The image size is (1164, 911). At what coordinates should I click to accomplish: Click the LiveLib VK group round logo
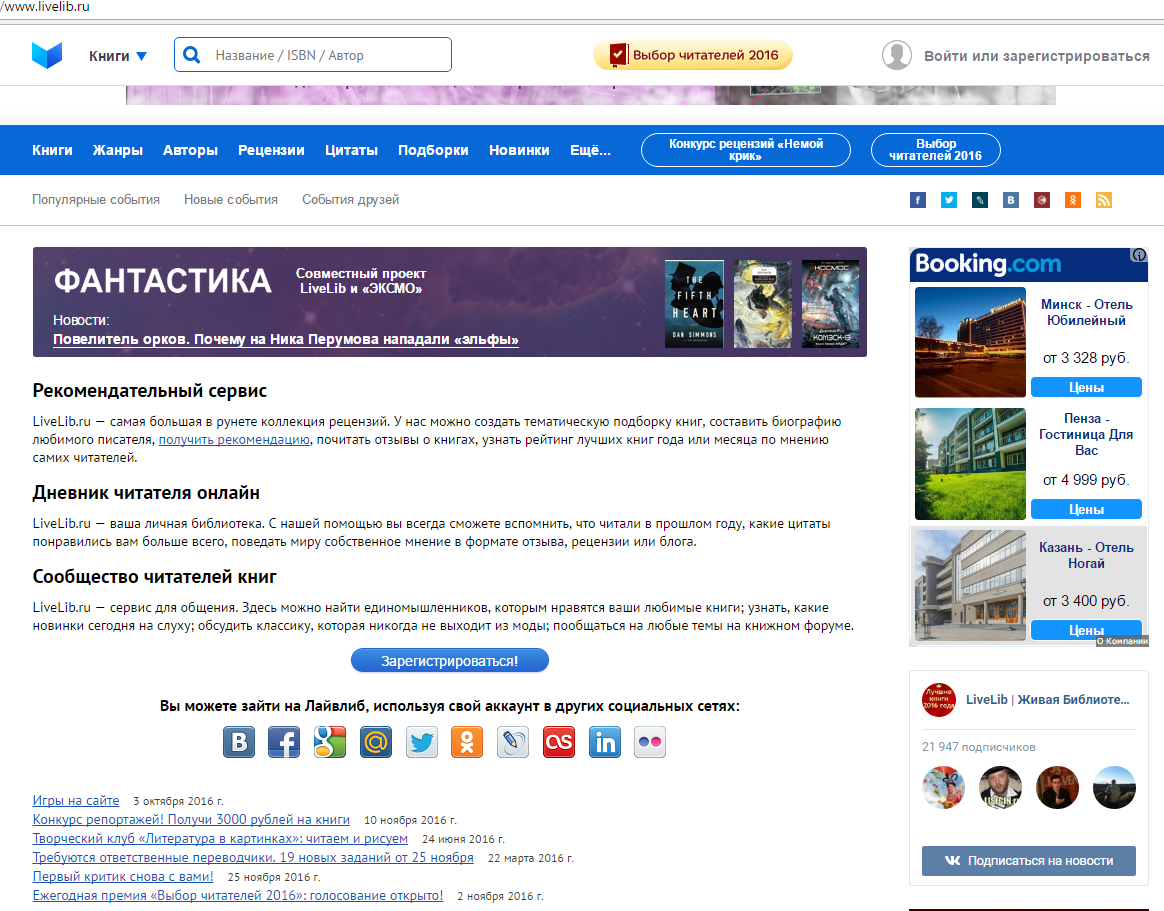pos(939,699)
